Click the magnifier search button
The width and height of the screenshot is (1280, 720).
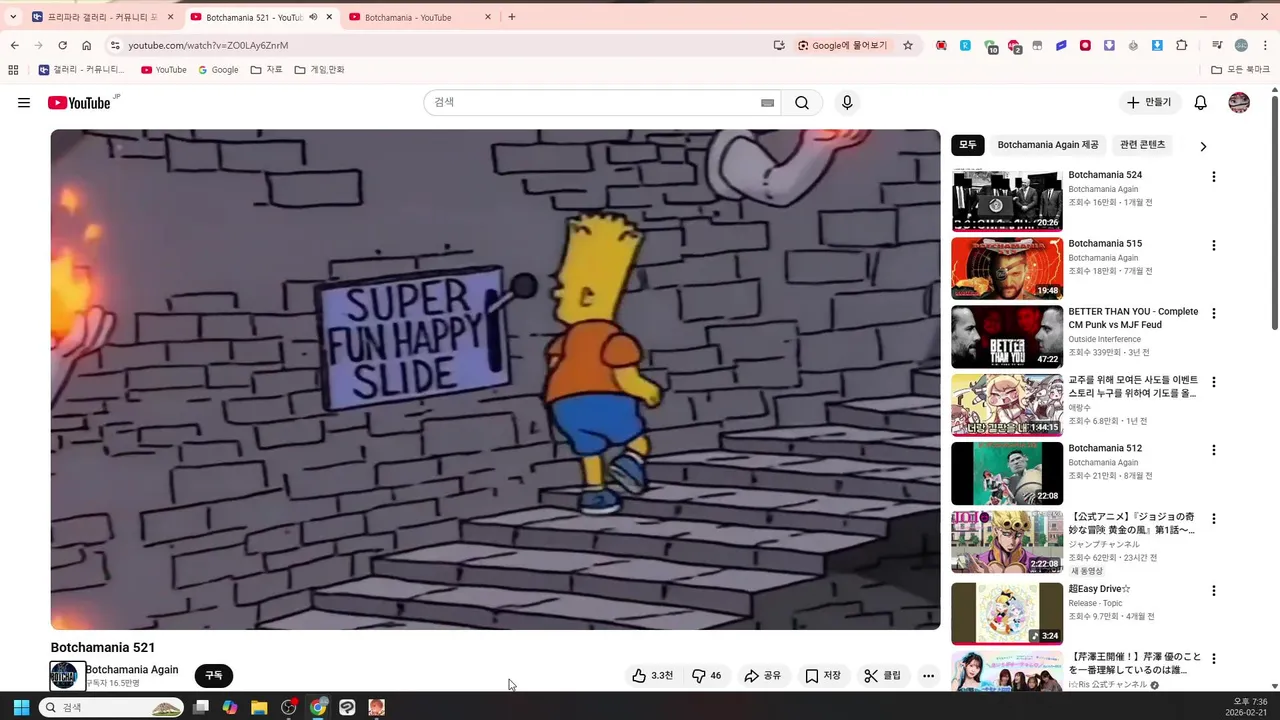pyautogui.click(x=802, y=103)
